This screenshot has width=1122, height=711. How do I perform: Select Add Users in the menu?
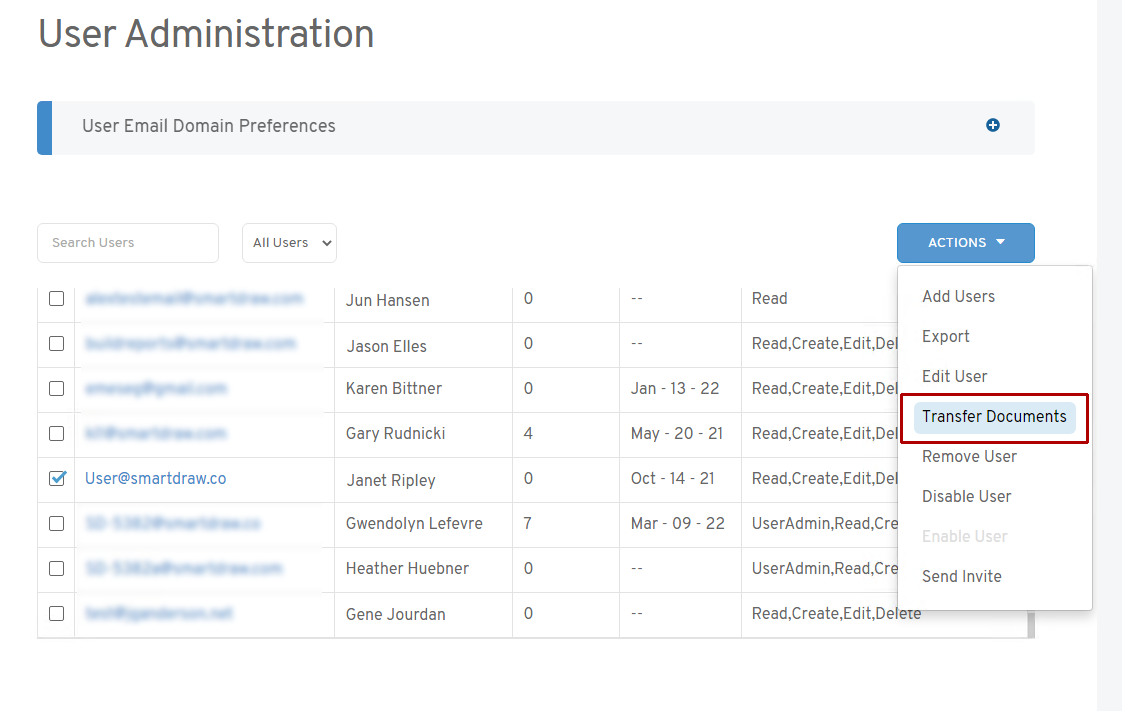coord(958,297)
